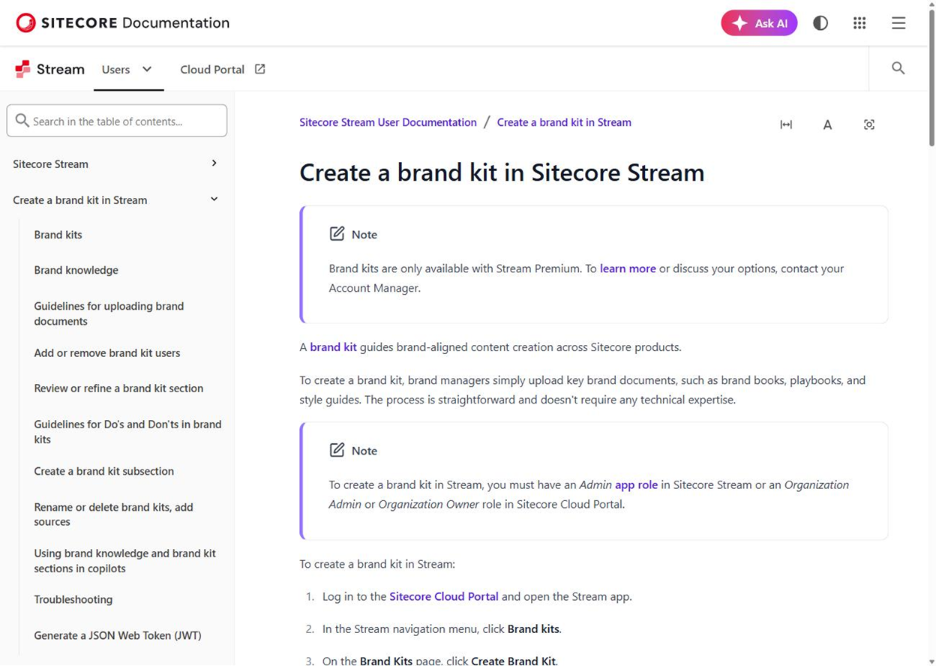The width and height of the screenshot is (936, 666).
Task: Expand the Sitecore Stream section chevron
Action: [x=214, y=163]
